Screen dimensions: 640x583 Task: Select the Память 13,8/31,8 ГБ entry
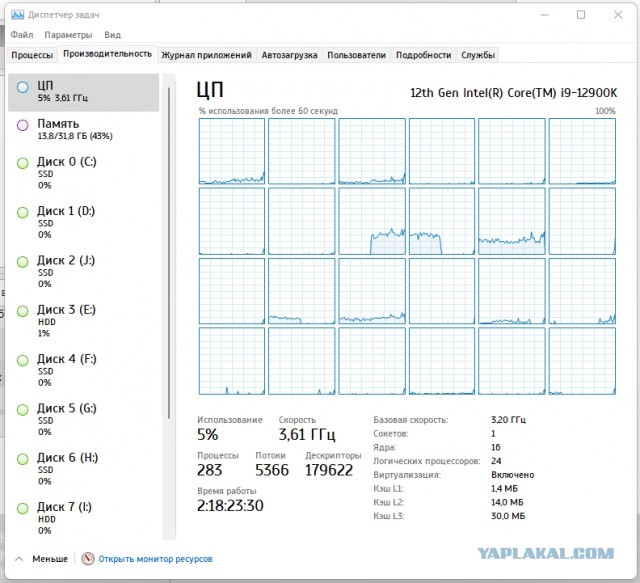83,129
